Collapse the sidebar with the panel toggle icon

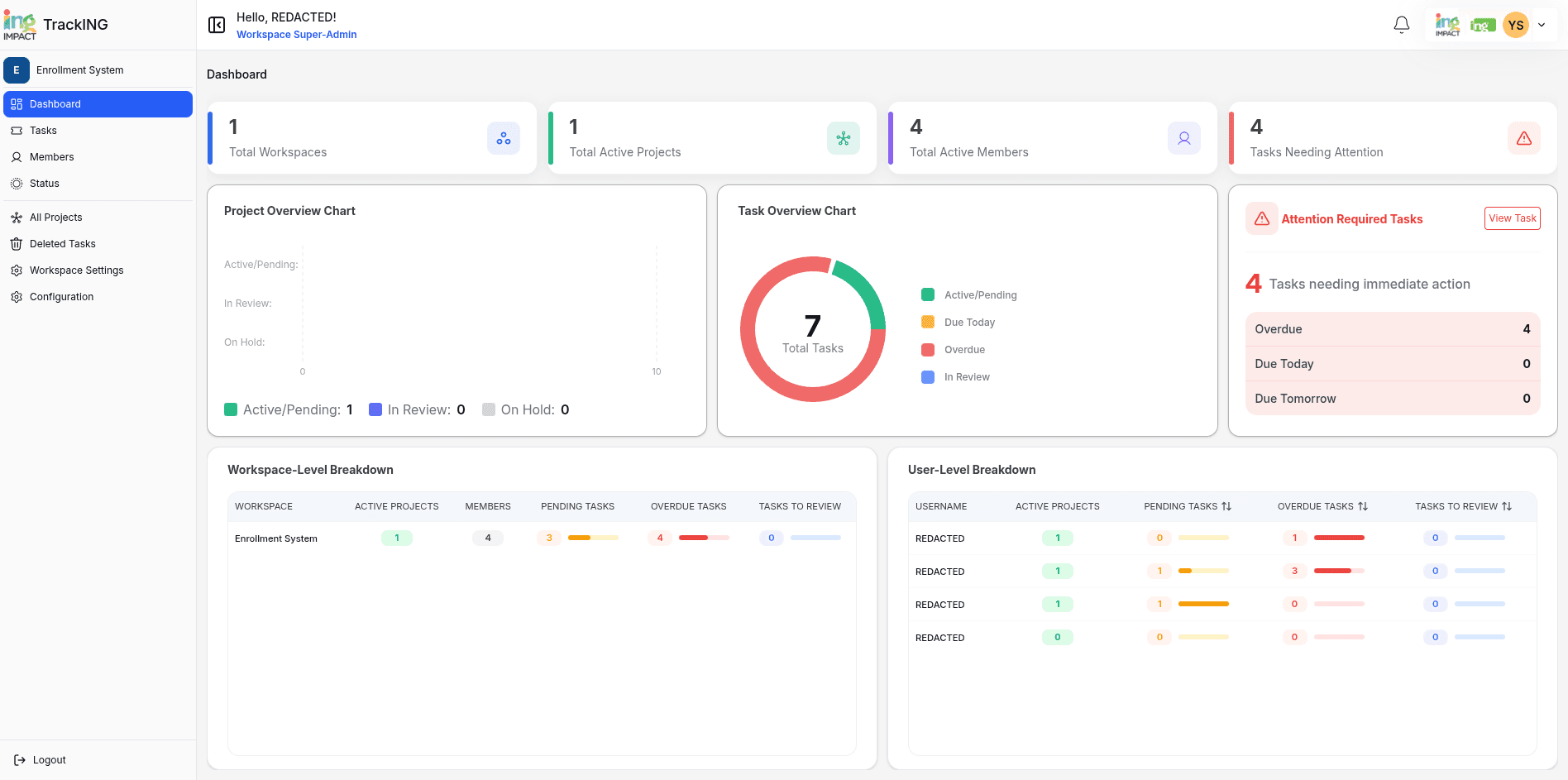[217, 25]
